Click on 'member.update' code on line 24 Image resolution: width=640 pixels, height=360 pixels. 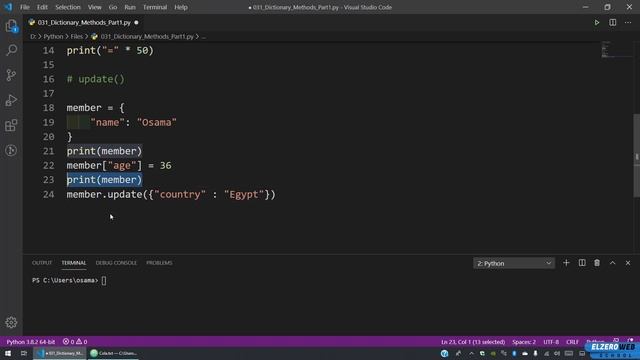[104, 194]
